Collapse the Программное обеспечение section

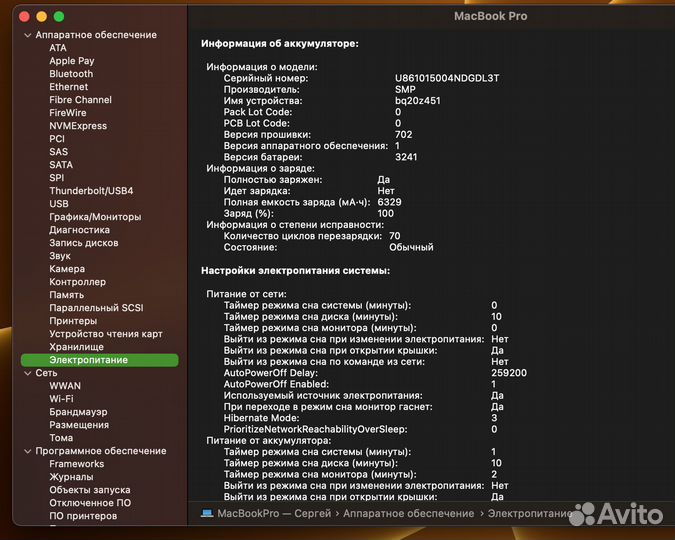[x=28, y=451]
